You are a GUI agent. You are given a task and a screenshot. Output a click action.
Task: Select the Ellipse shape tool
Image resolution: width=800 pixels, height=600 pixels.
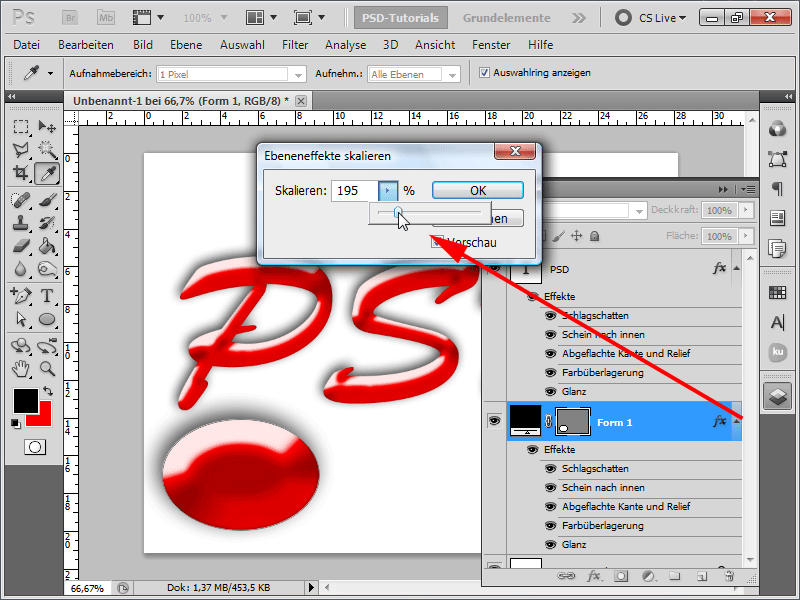[x=47, y=319]
